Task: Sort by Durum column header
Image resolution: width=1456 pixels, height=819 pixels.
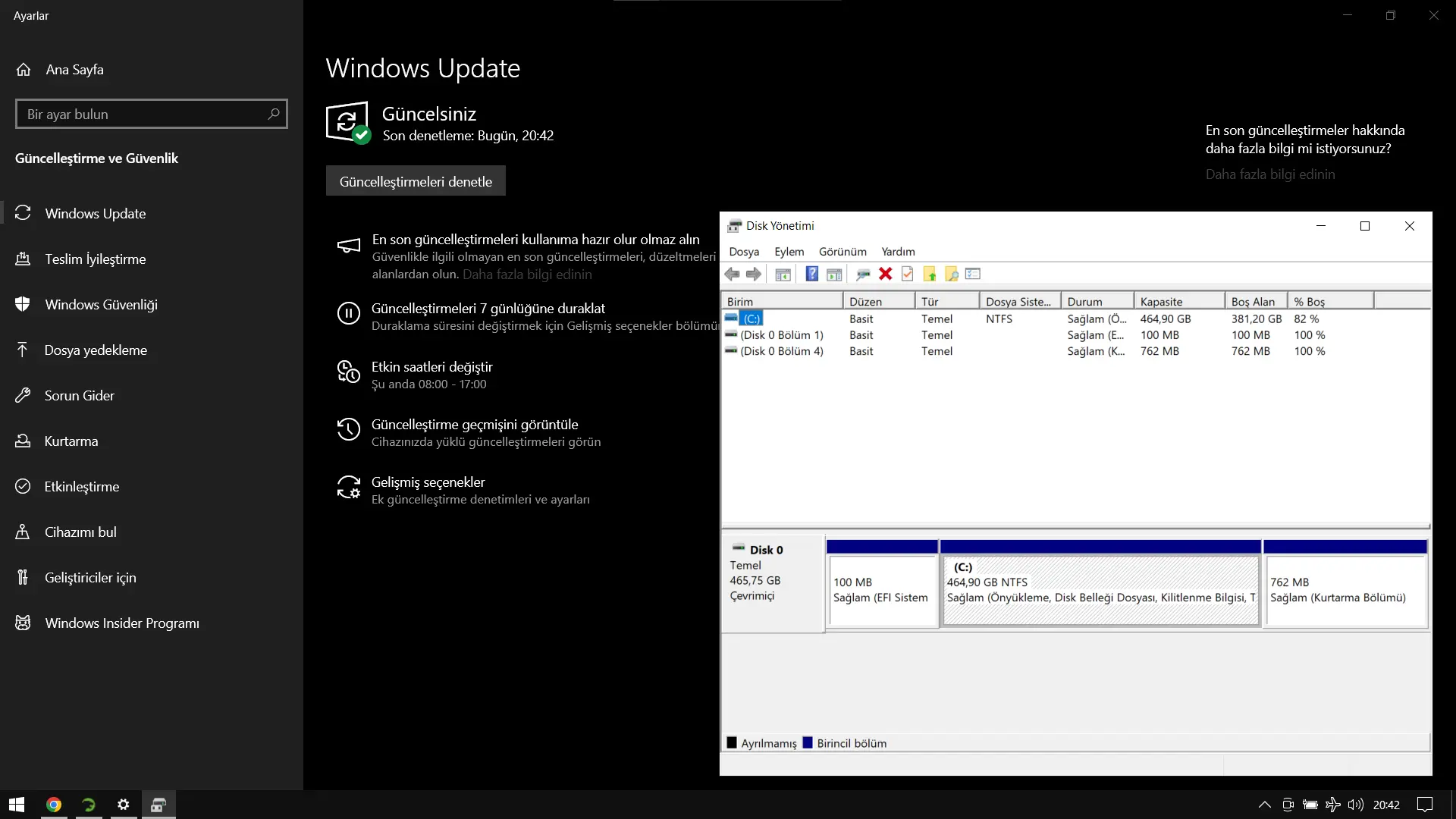Action: (1097, 302)
